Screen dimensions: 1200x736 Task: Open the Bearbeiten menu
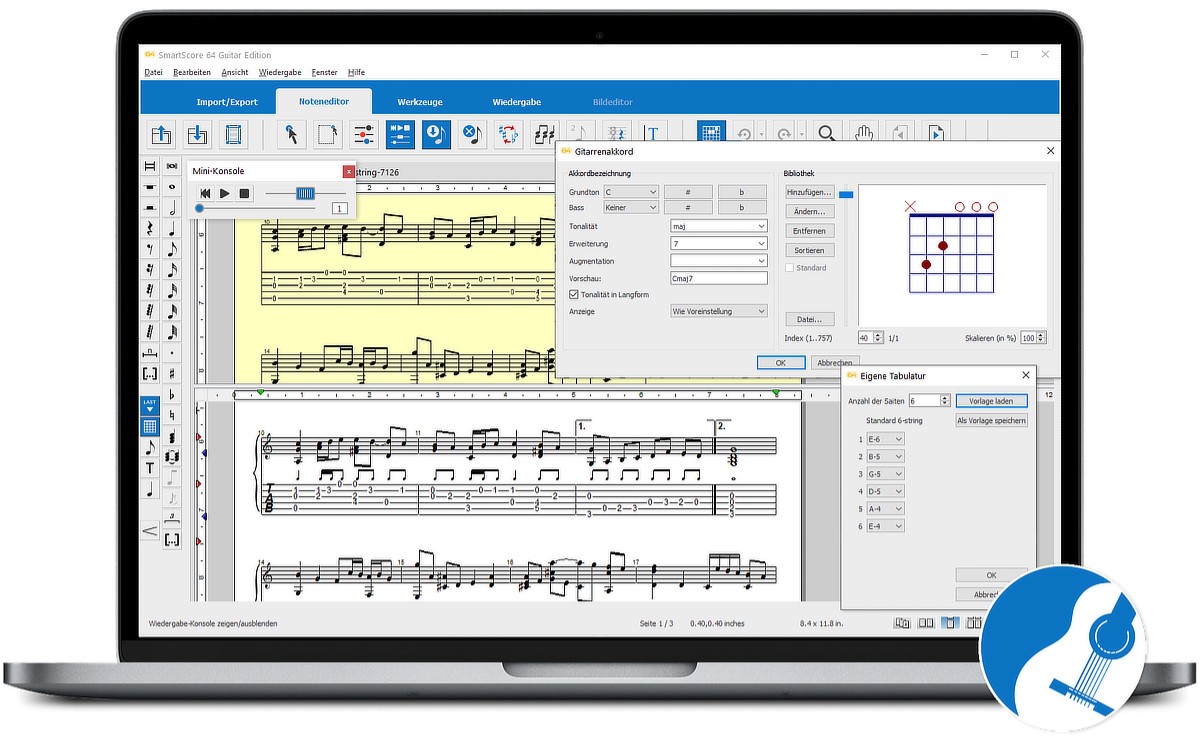[192, 72]
